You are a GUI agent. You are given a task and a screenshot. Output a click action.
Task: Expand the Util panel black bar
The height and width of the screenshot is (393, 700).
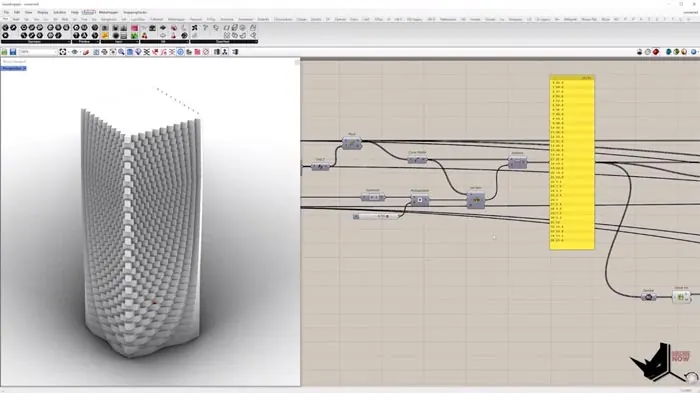164,42
